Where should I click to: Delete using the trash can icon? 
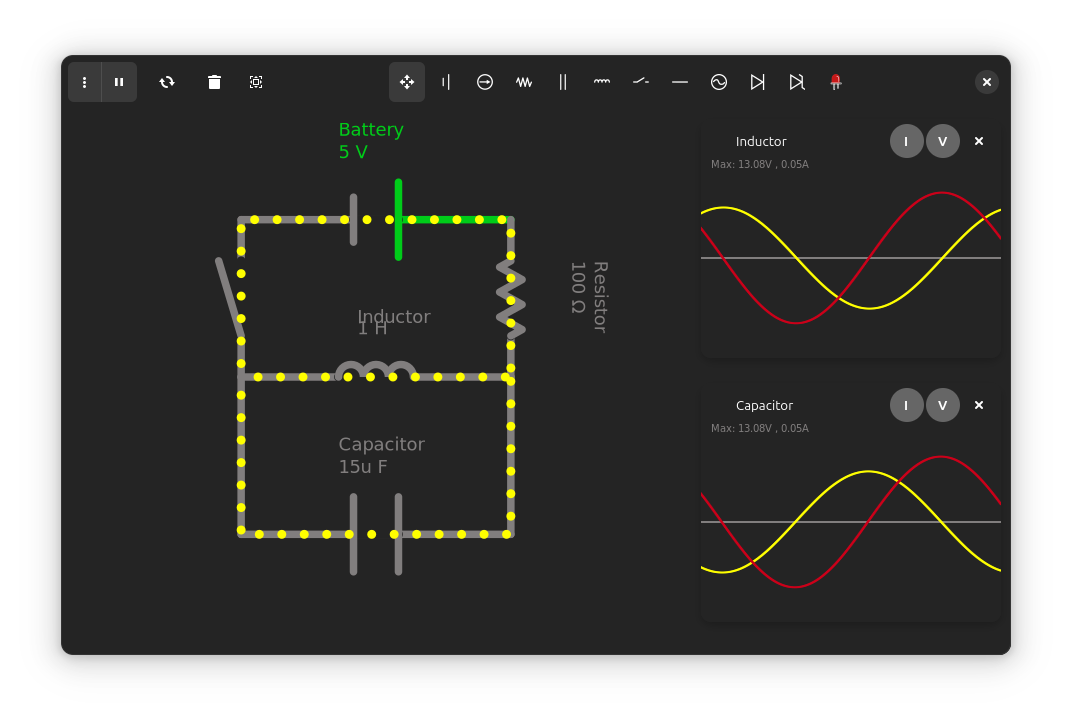pos(214,82)
